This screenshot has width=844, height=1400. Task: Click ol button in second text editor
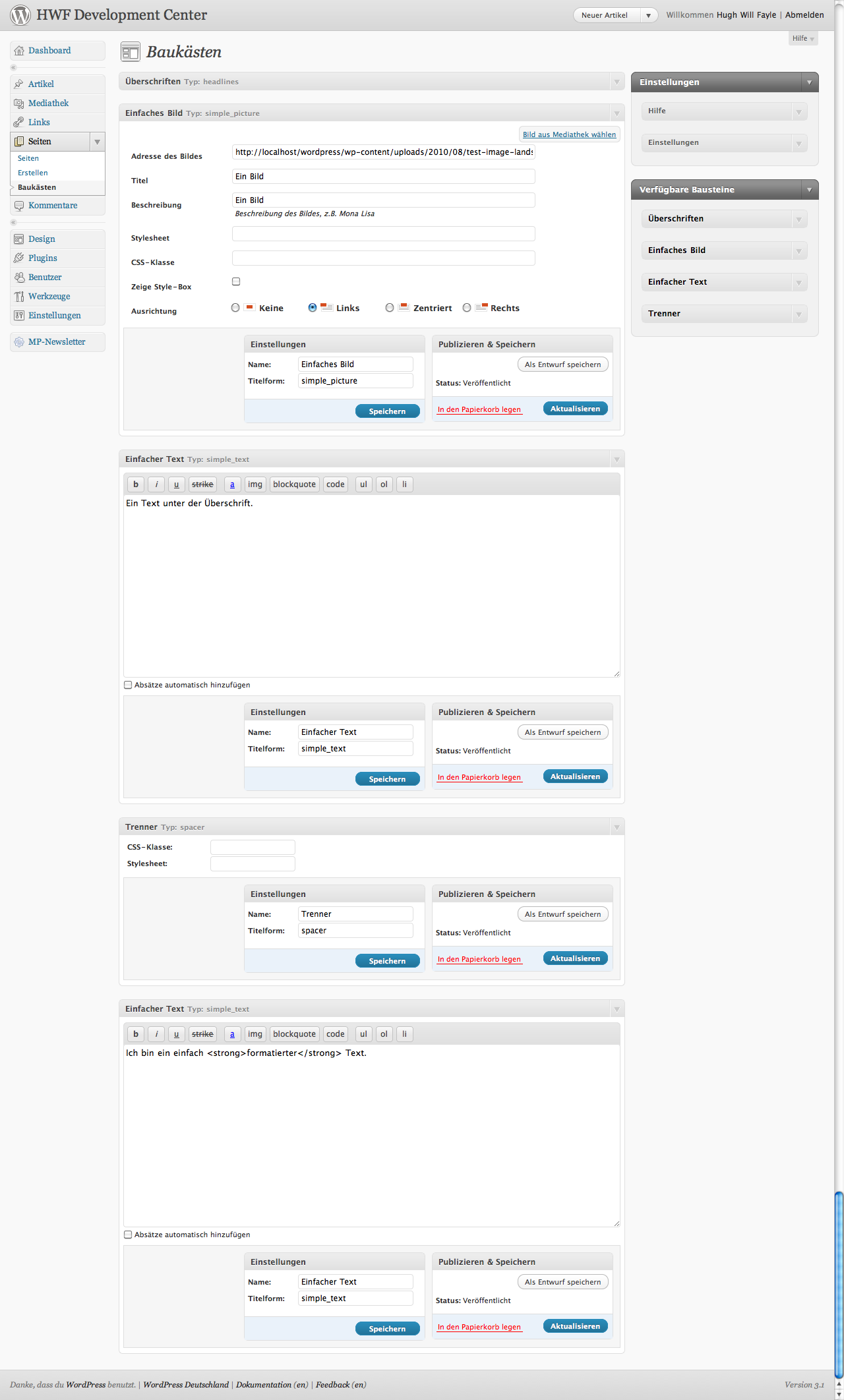coord(384,1034)
